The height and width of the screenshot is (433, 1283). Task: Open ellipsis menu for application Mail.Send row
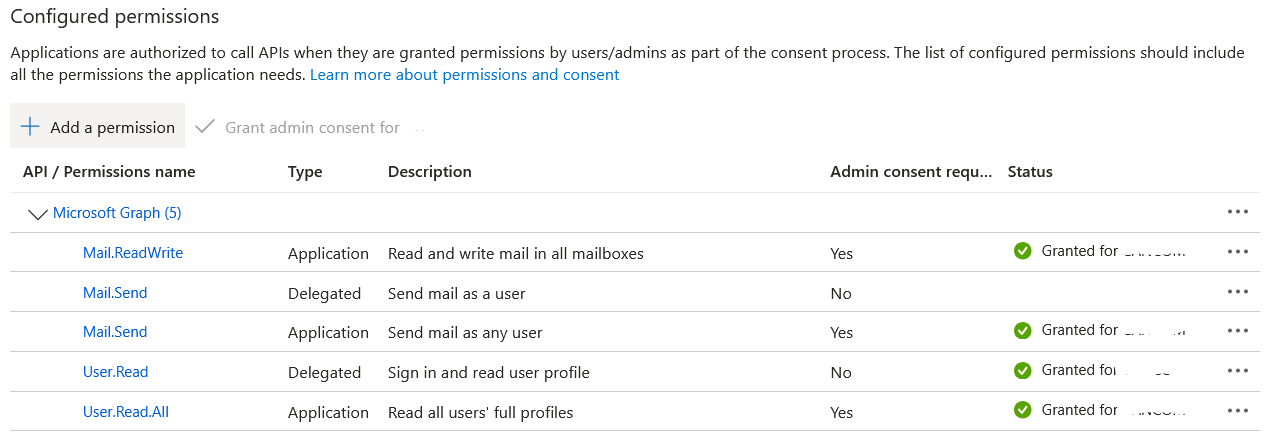[1237, 331]
